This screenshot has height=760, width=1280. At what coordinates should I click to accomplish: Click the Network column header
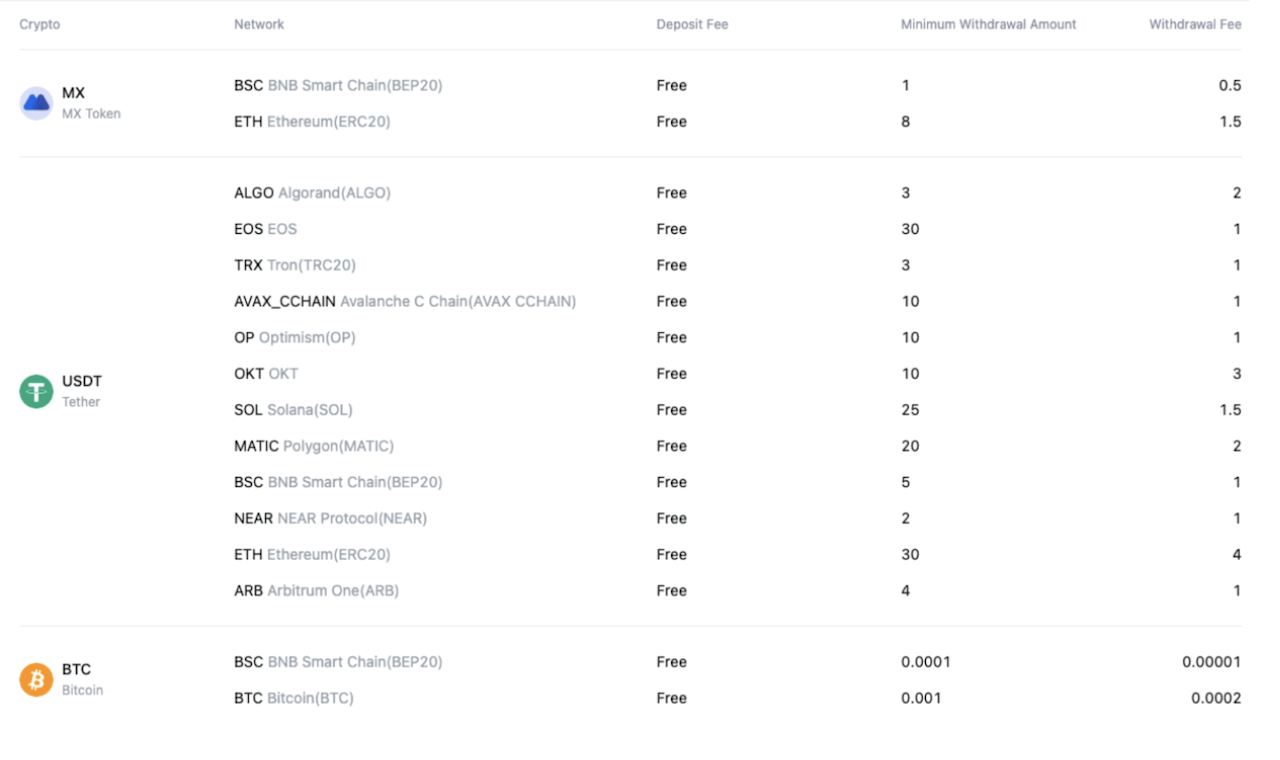(259, 24)
